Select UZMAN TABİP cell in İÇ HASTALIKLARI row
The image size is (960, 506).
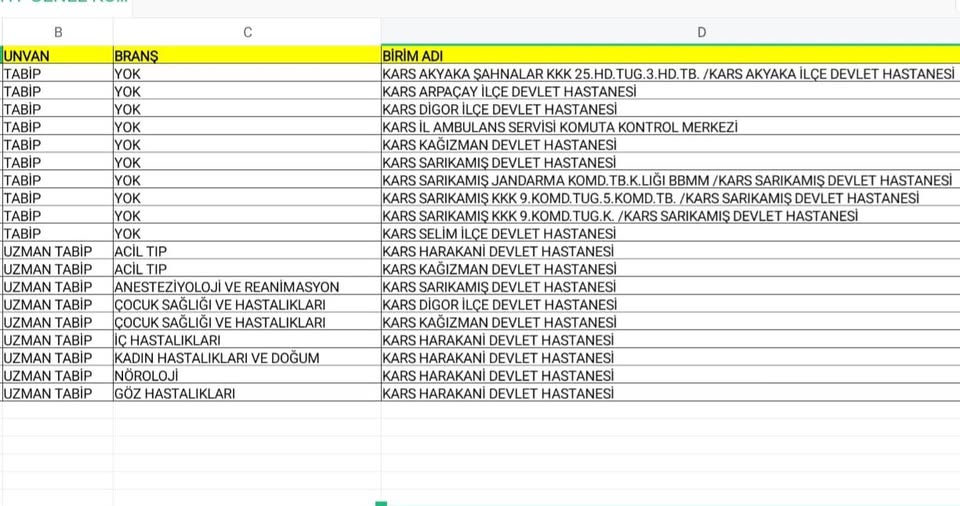click(x=58, y=340)
